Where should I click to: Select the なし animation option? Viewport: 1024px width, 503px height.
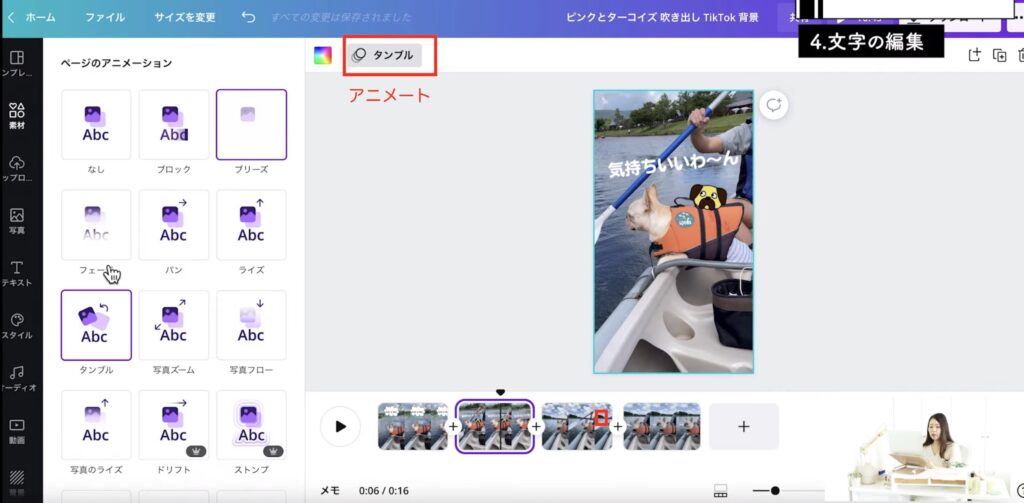pyautogui.click(x=96, y=125)
